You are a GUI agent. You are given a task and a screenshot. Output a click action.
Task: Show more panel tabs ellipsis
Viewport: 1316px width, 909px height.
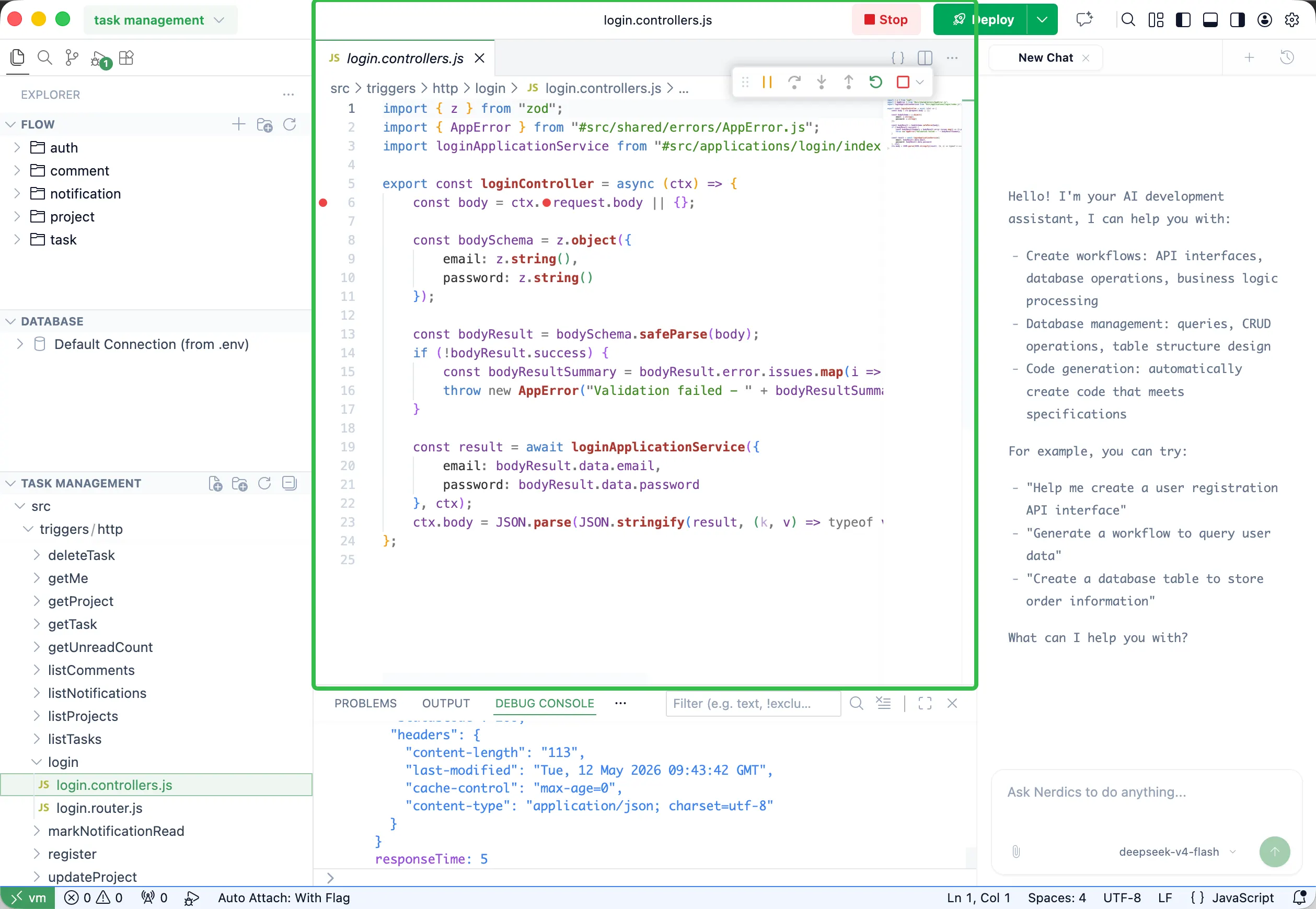[620, 703]
